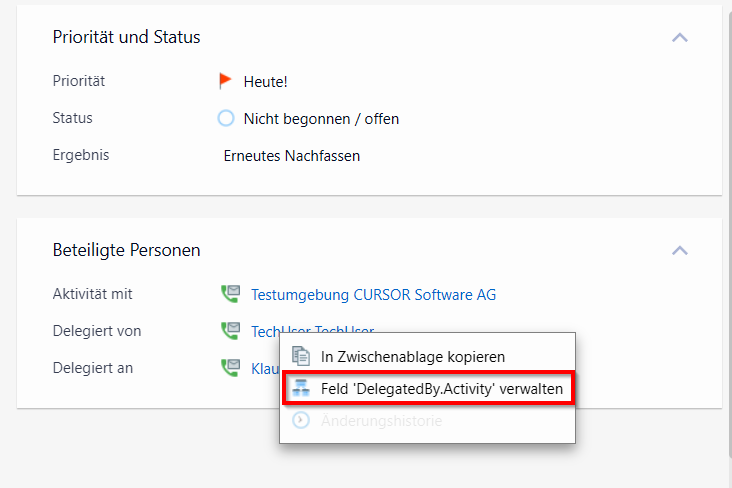Open the TechUser TechUser link
Image resolution: width=732 pixels, height=488 pixels.
pyautogui.click(x=312, y=328)
